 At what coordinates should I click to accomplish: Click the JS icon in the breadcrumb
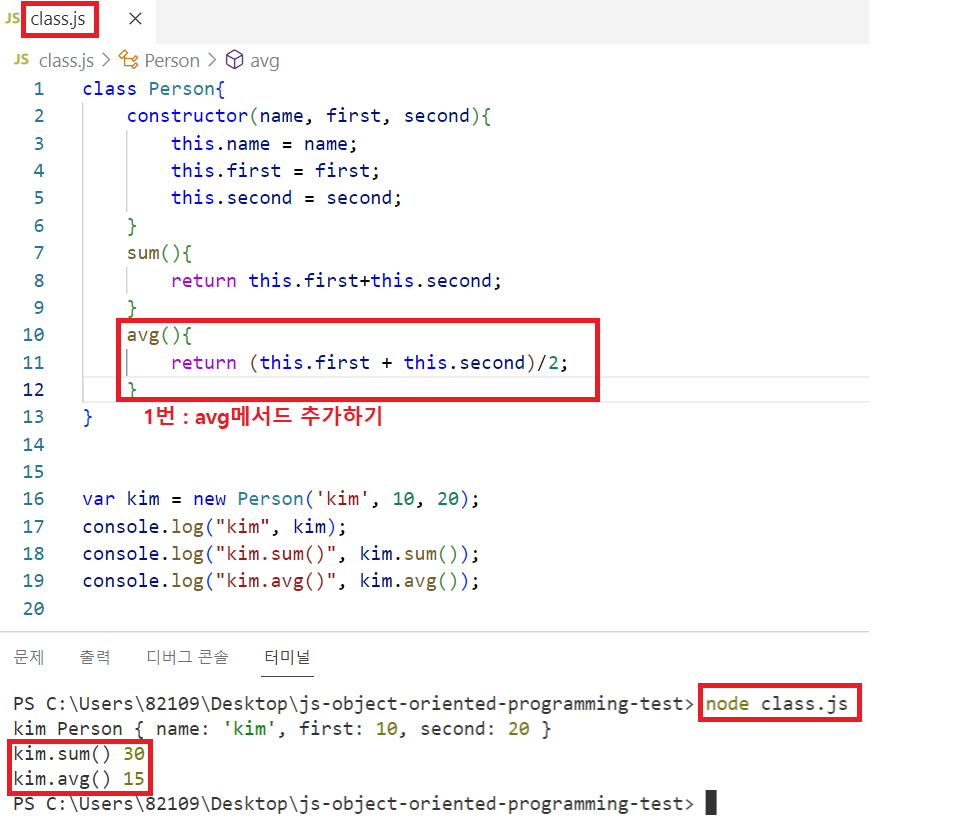[22, 59]
